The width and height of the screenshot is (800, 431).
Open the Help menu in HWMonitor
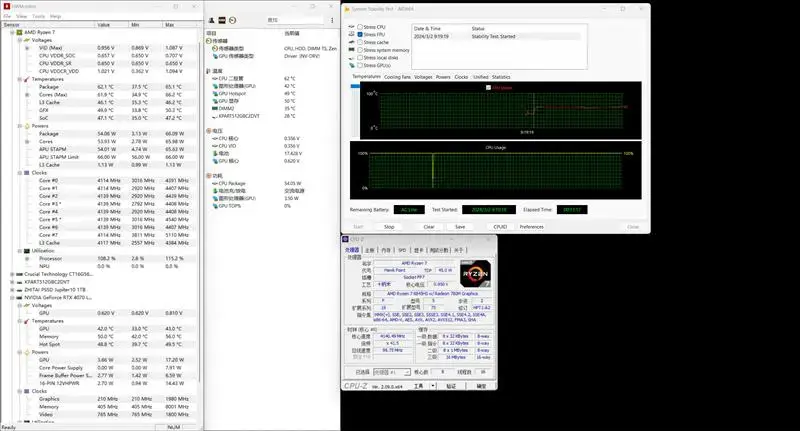[56, 16]
